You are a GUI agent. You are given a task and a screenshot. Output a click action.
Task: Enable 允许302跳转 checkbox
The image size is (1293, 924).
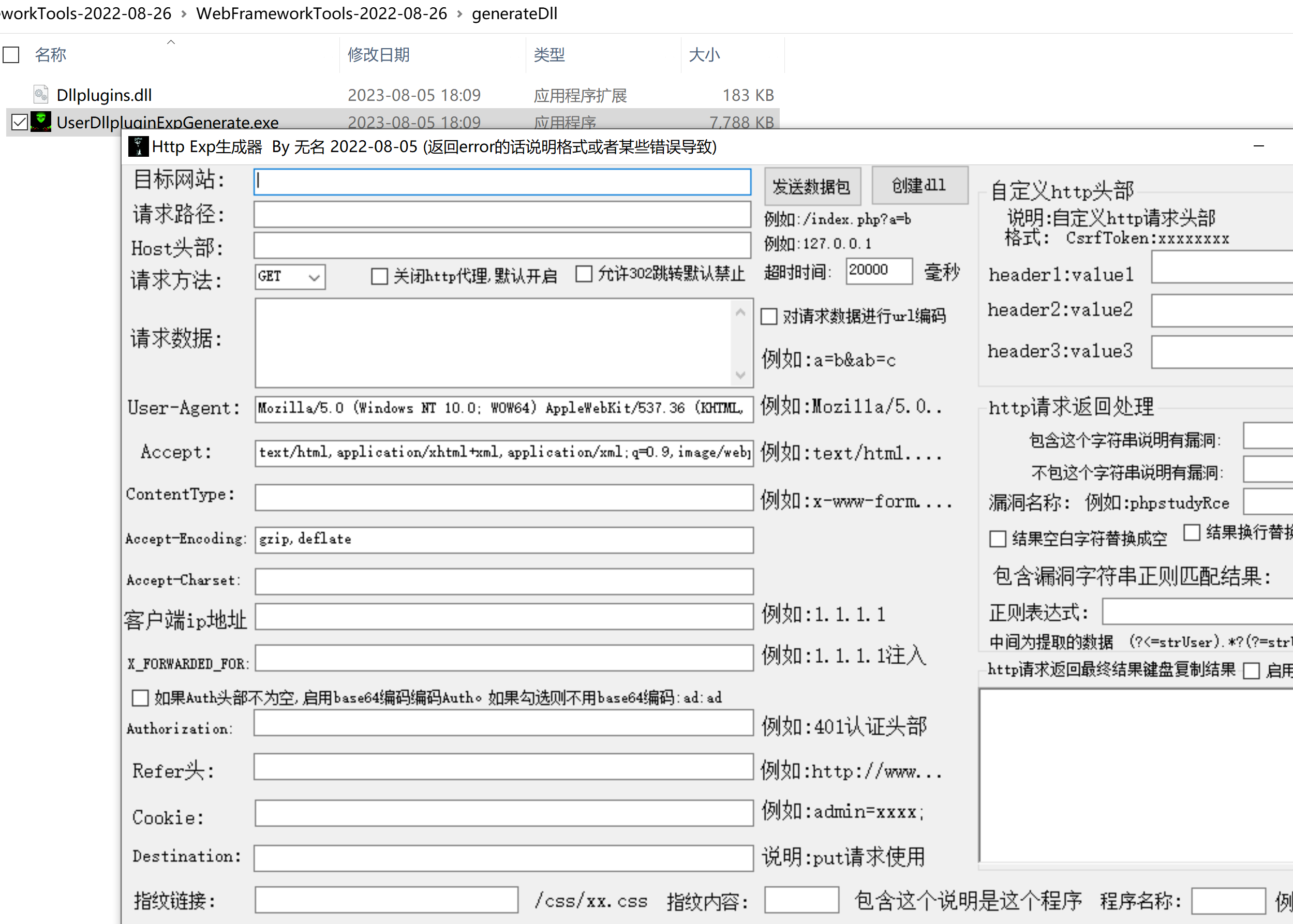pyautogui.click(x=584, y=274)
